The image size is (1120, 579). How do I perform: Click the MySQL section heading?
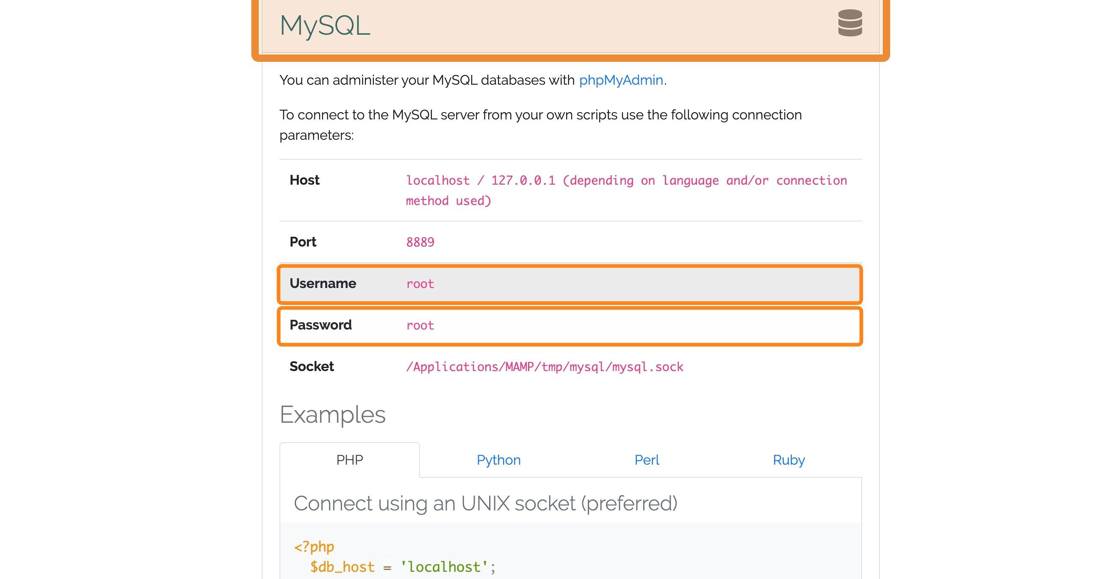coord(325,25)
